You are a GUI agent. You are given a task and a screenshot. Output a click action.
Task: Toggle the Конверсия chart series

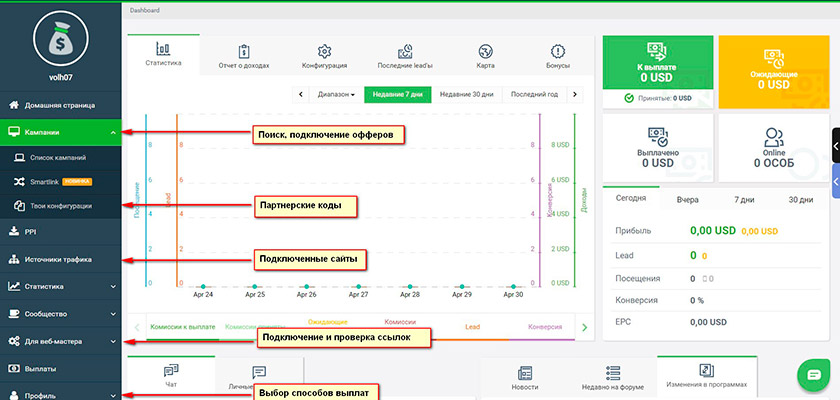[x=545, y=327]
